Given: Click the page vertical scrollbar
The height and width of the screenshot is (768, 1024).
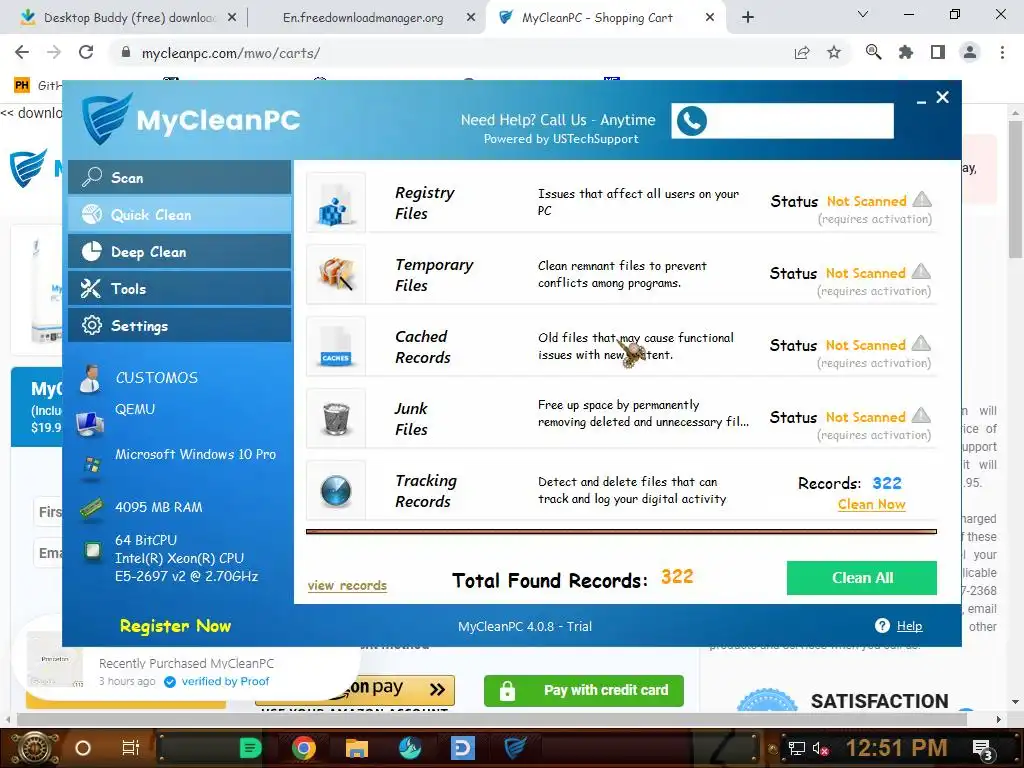Looking at the screenshot, I should [x=1015, y=191].
